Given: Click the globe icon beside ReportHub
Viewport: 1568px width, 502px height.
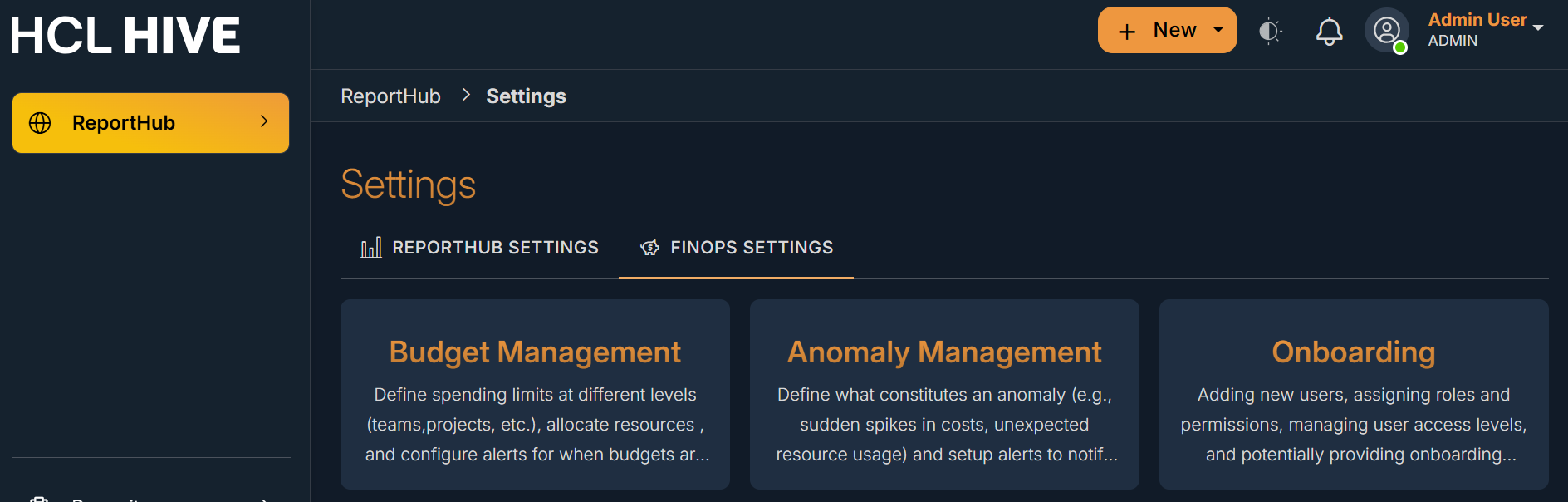Looking at the screenshot, I should [40, 123].
